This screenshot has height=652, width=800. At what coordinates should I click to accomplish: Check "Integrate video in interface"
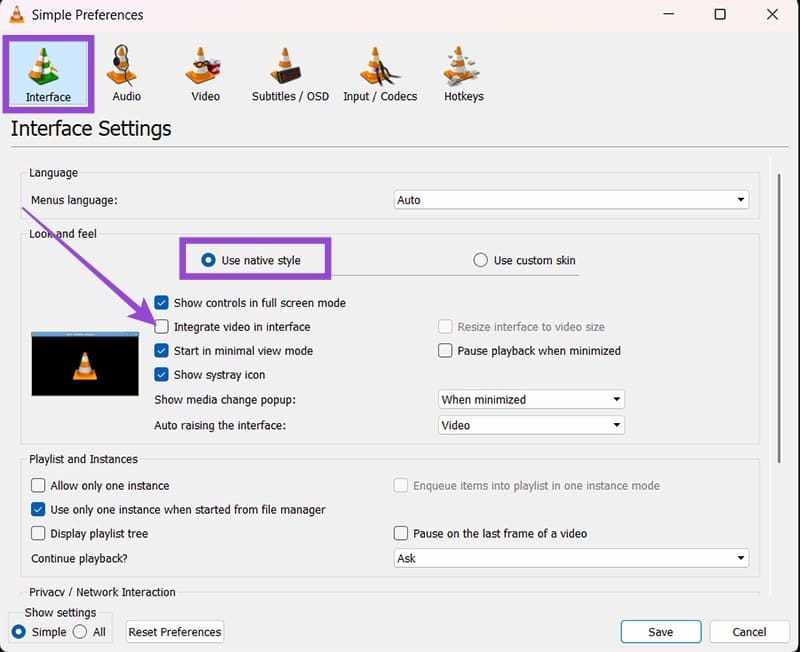point(160,327)
